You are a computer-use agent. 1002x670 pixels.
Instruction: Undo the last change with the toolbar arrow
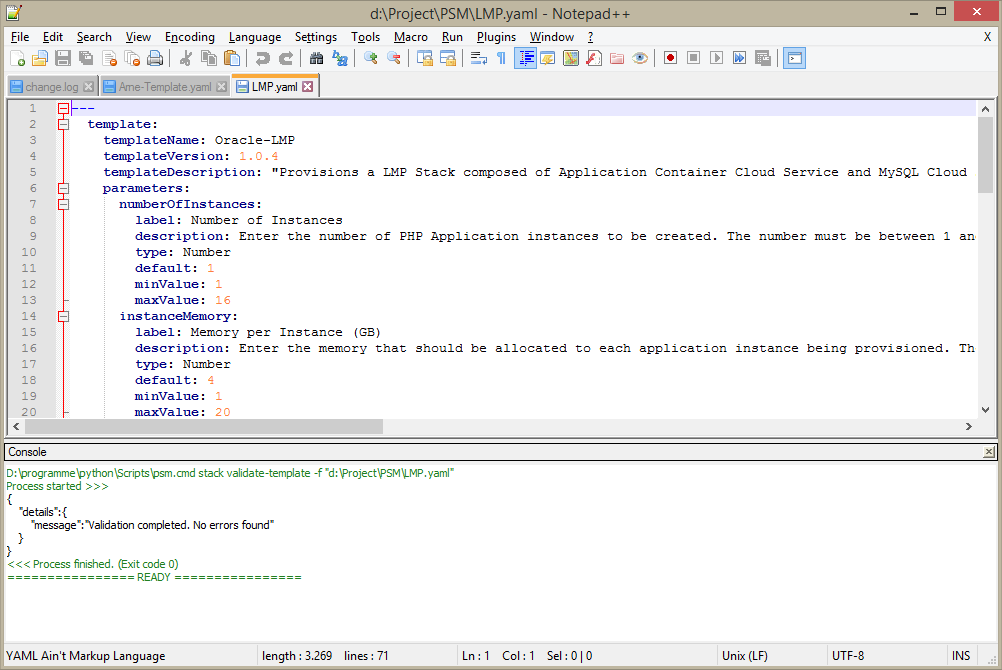pyautogui.click(x=262, y=59)
